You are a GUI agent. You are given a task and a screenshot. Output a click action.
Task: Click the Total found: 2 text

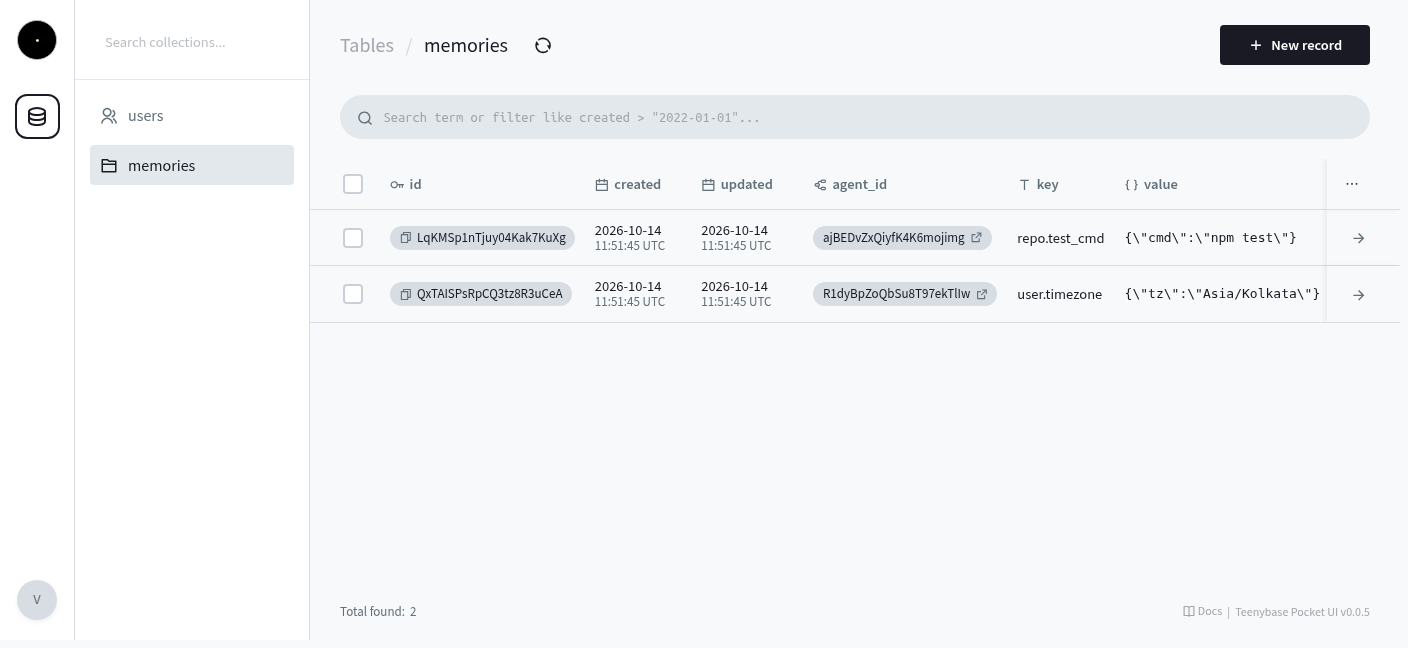378,611
